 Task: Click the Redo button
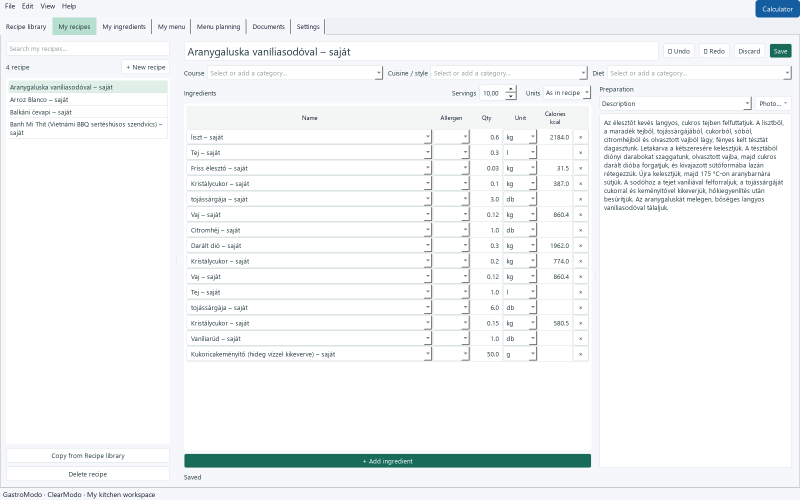(x=714, y=51)
